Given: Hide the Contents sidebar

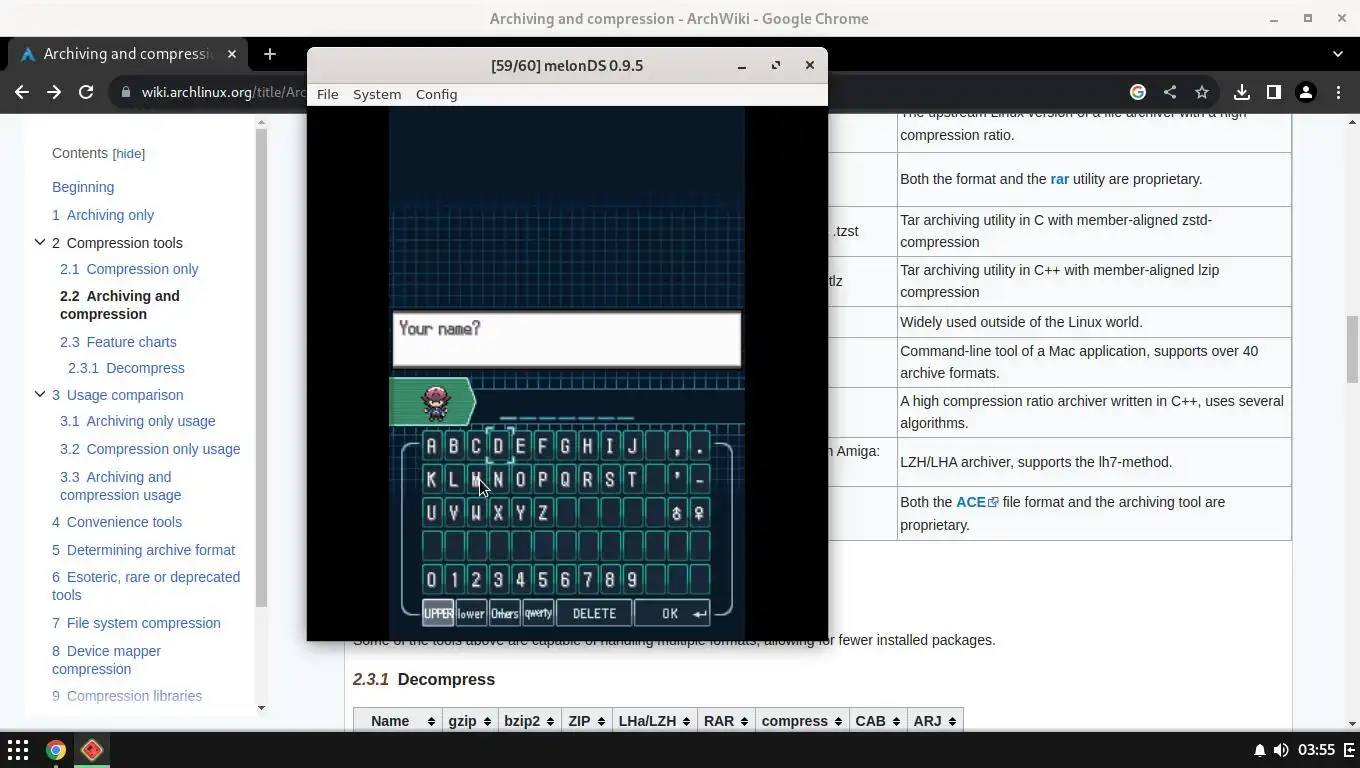Looking at the screenshot, I should 129,154.
